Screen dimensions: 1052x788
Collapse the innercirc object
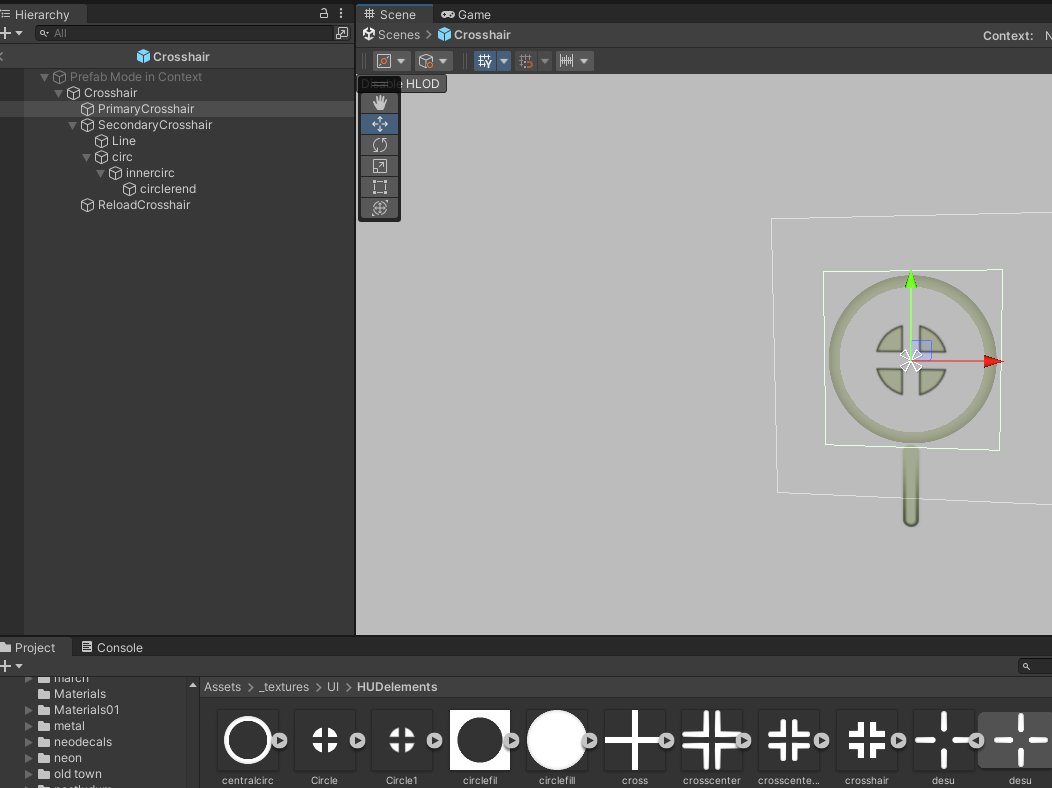[101, 174]
